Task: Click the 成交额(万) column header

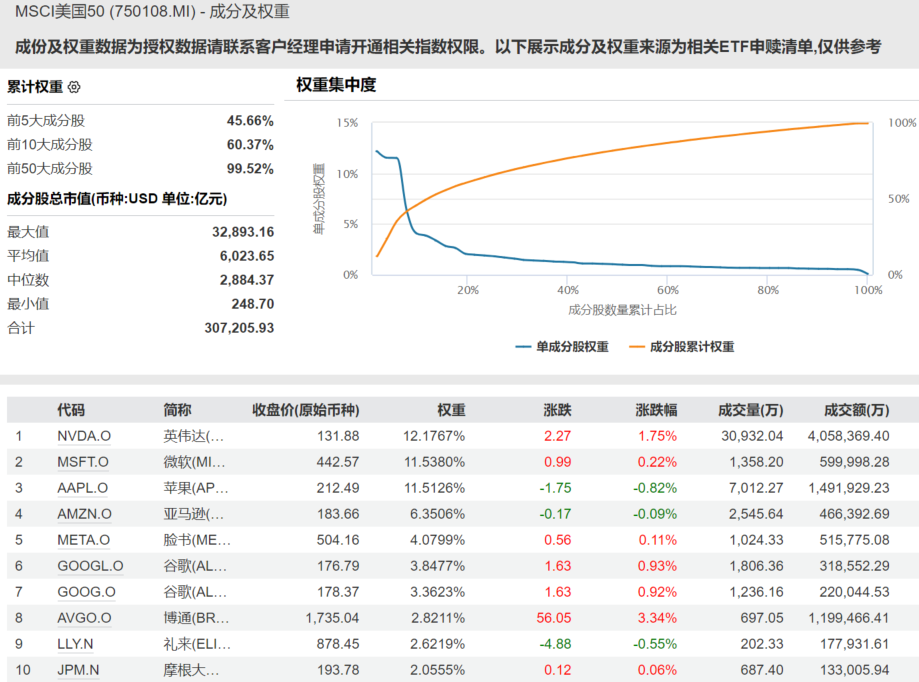Action: point(856,410)
